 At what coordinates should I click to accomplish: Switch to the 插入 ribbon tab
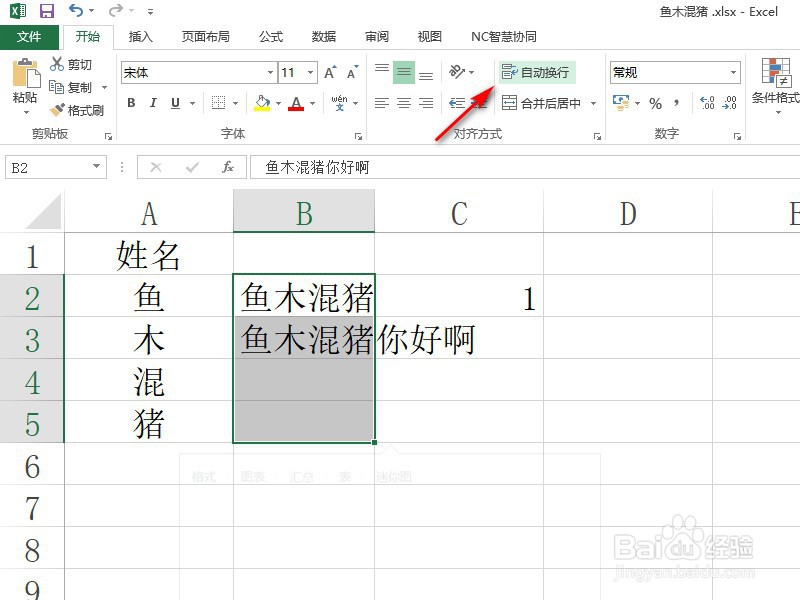pyautogui.click(x=139, y=36)
